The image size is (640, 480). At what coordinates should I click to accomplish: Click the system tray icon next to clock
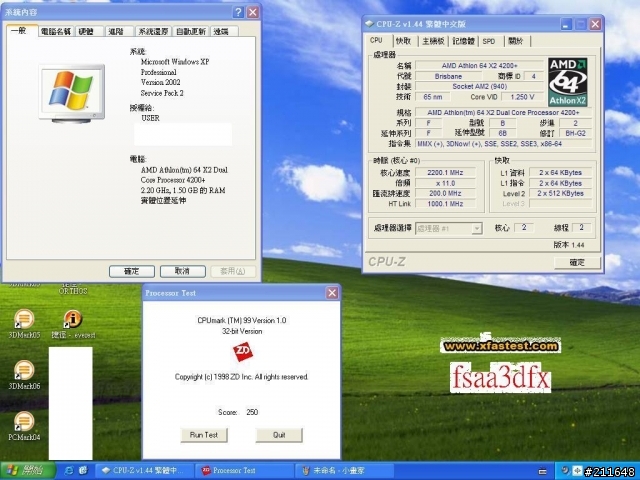[577, 471]
